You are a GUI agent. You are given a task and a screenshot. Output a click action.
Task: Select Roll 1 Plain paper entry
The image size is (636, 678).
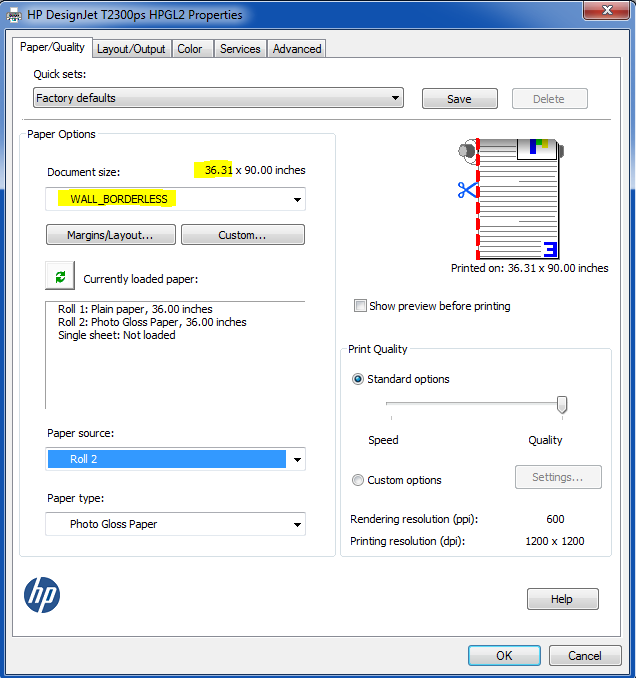pyautogui.click(x=135, y=309)
